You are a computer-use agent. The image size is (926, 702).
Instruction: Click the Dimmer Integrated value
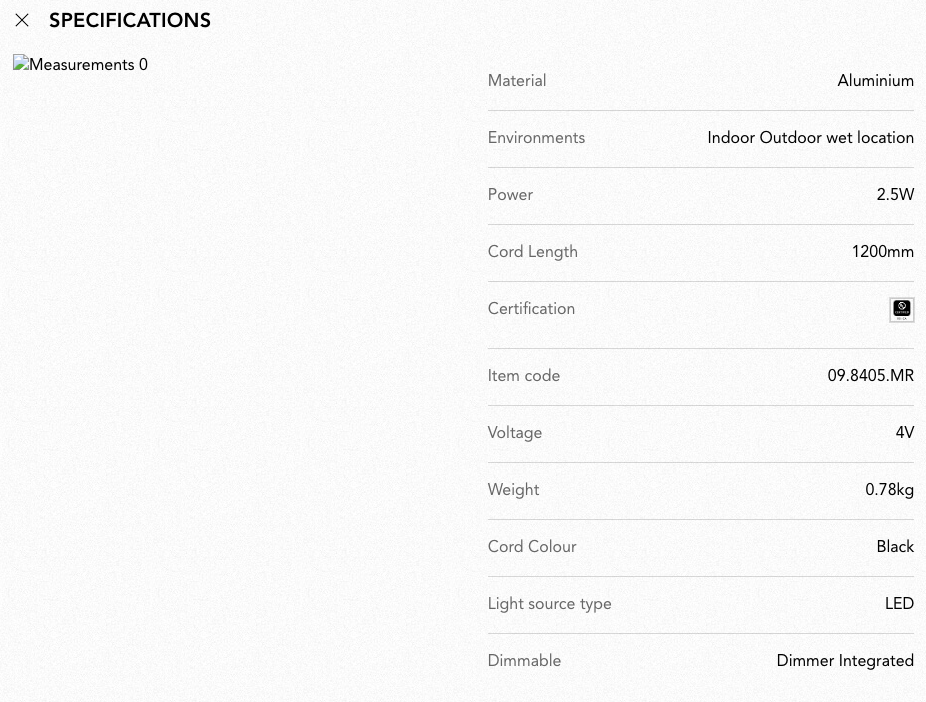845,661
